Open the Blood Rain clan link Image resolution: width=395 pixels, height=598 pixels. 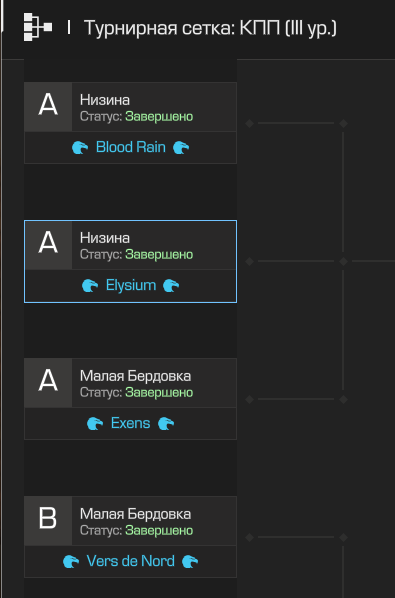pyautogui.click(x=131, y=147)
